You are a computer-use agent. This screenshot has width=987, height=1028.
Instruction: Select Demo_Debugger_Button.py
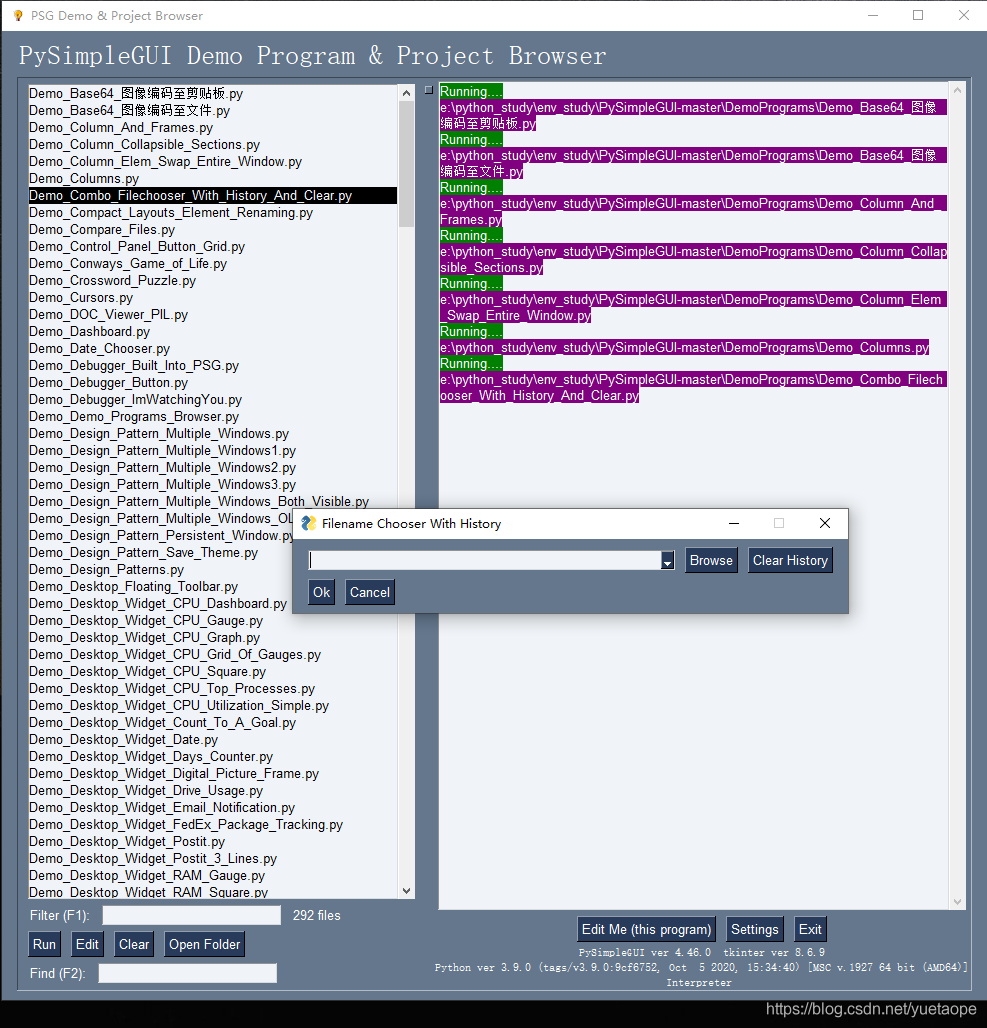pyautogui.click(x=212, y=384)
